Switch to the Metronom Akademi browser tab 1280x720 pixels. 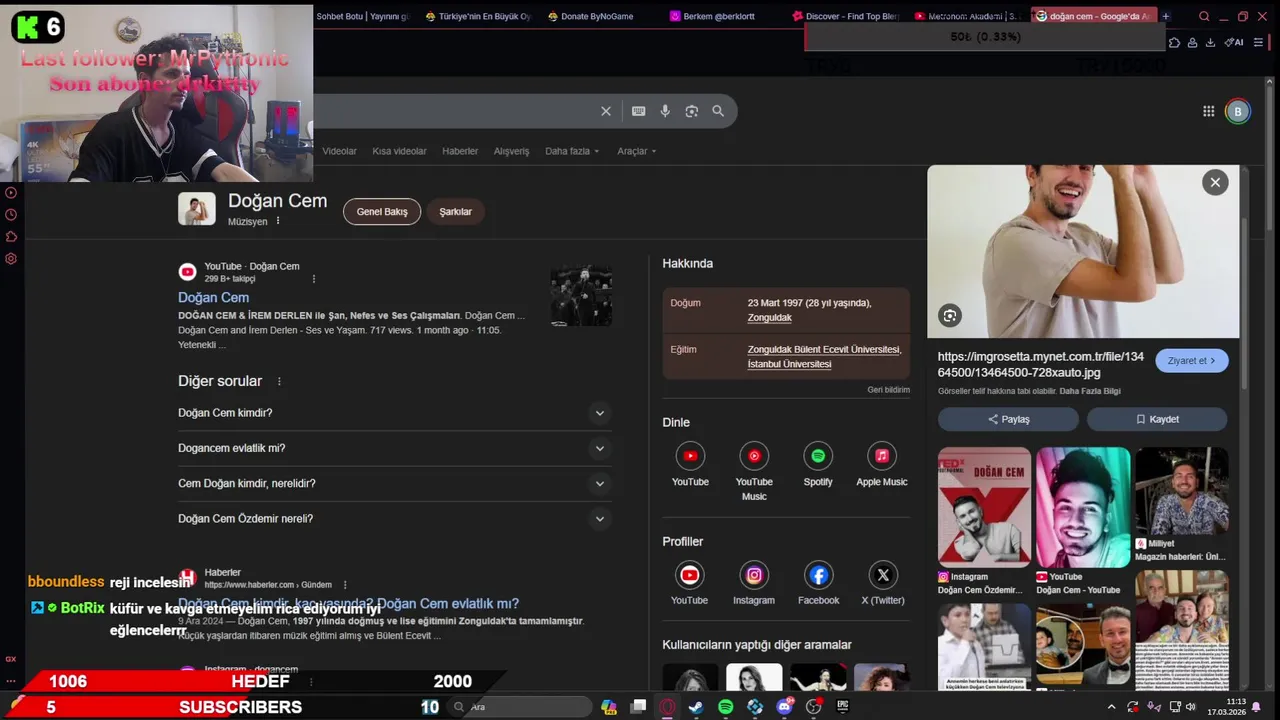[969, 16]
